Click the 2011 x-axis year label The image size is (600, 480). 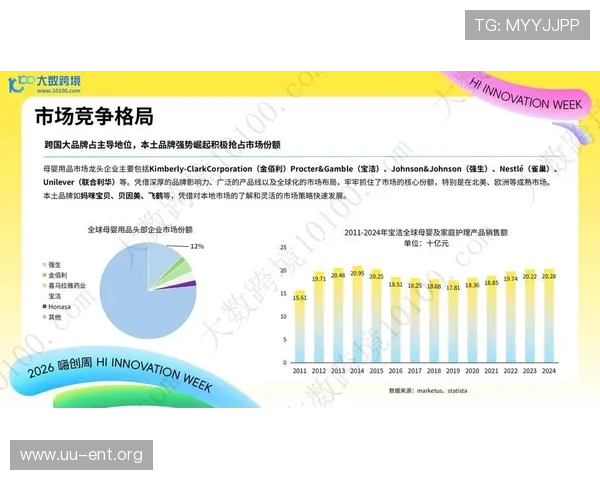tap(300, 371)
